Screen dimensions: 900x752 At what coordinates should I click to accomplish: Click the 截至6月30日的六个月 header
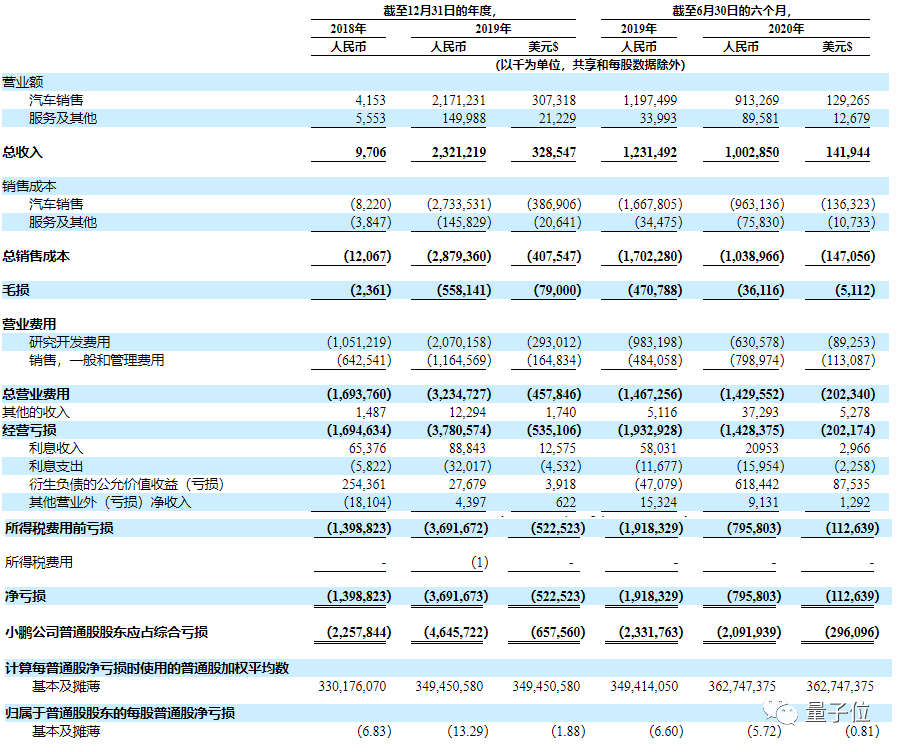tap(741, 11)
